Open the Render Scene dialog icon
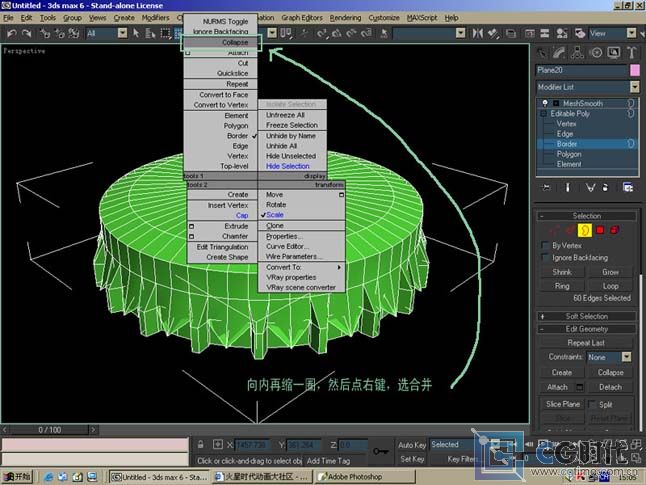 pos(580,33)
